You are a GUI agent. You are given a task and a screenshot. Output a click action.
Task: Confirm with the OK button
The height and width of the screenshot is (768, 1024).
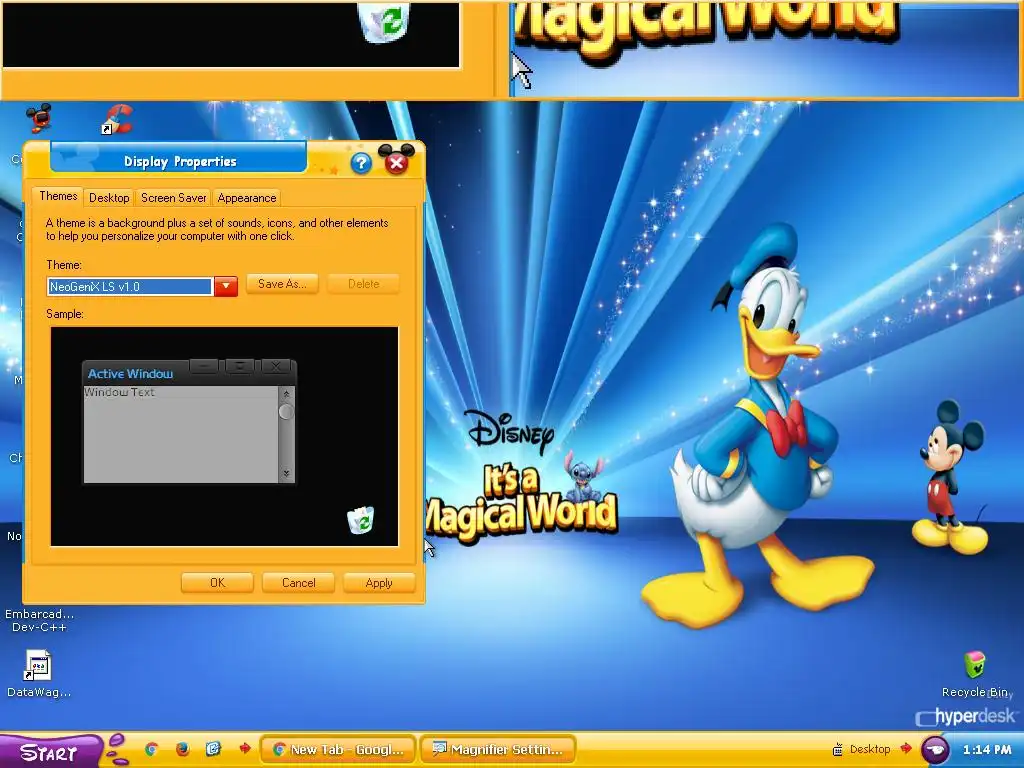(x=217, y=583)
